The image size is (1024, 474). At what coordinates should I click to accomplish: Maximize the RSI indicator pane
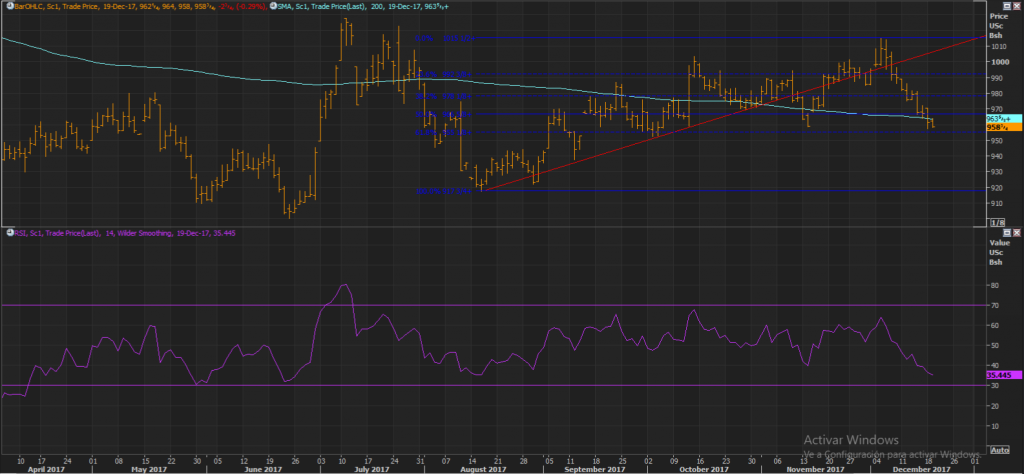coord(1006,232)
